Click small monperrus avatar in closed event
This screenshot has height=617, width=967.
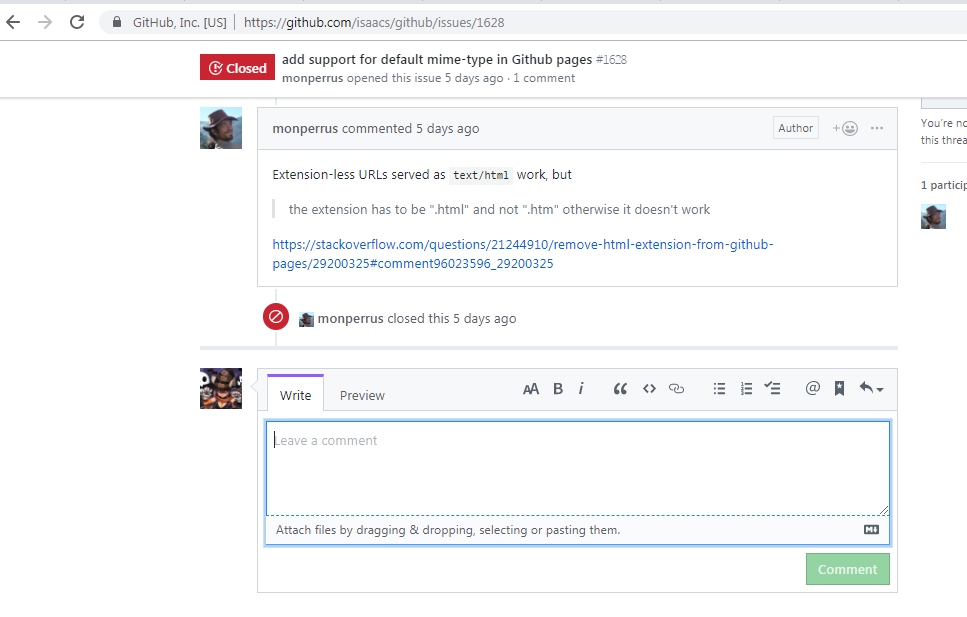pyautogui.click(x=306, y=319)
